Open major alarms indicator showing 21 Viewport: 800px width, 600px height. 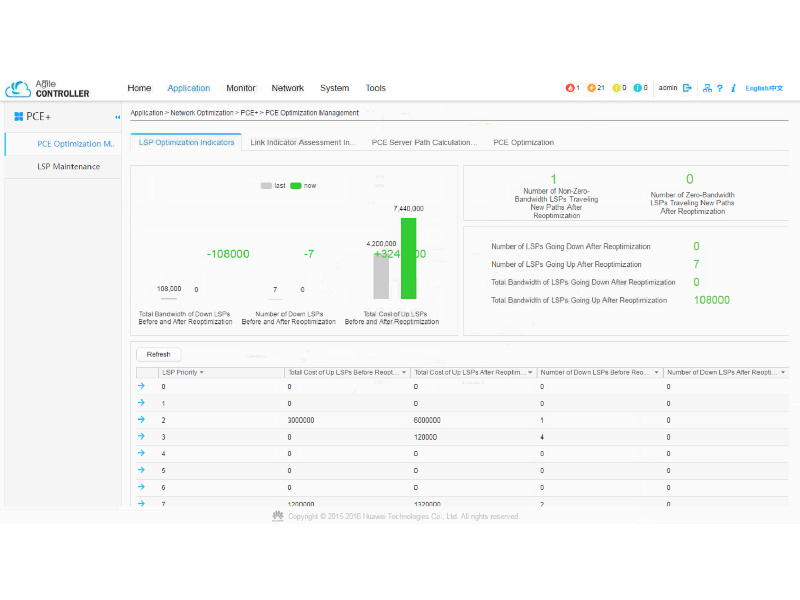(x=595, y=88)
